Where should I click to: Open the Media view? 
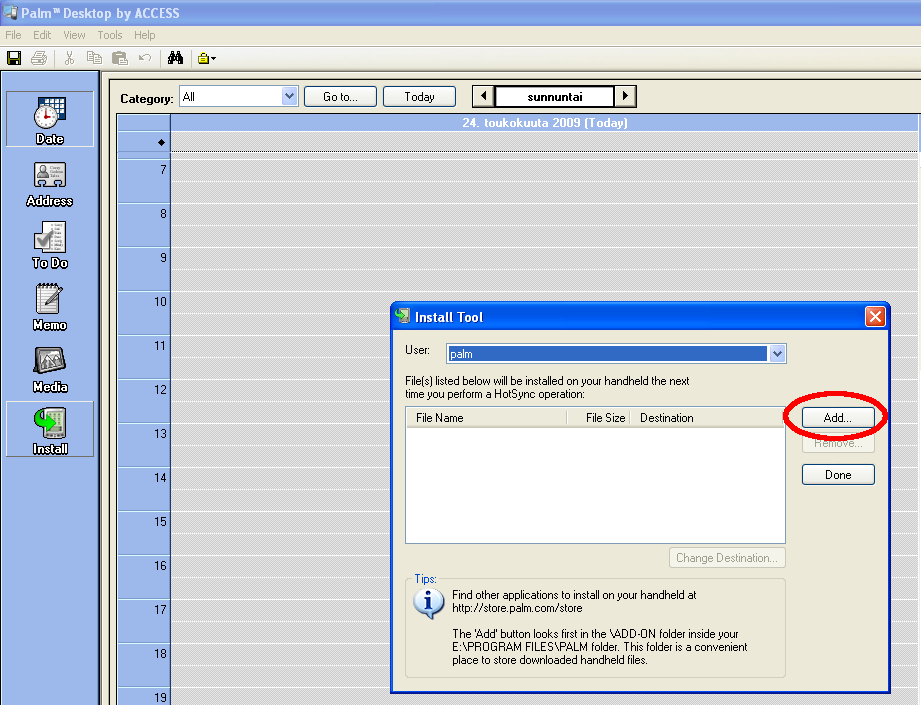(x=50, y=370)
